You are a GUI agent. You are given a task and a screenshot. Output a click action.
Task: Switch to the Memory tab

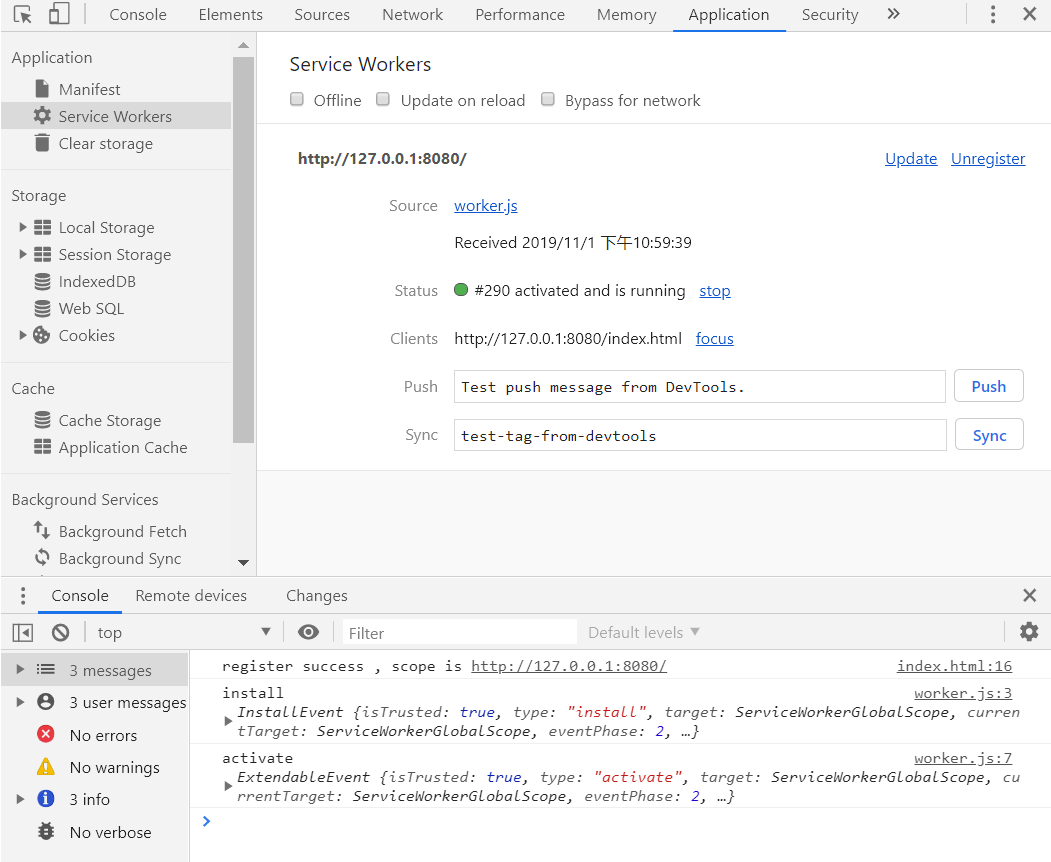(x=627, y=15)
